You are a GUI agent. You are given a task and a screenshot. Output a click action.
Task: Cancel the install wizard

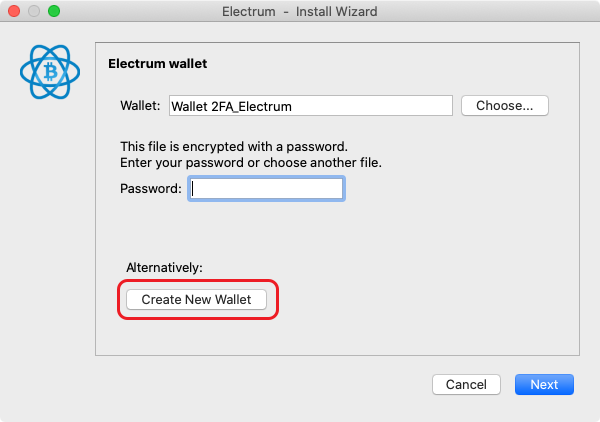pos(466,384)
